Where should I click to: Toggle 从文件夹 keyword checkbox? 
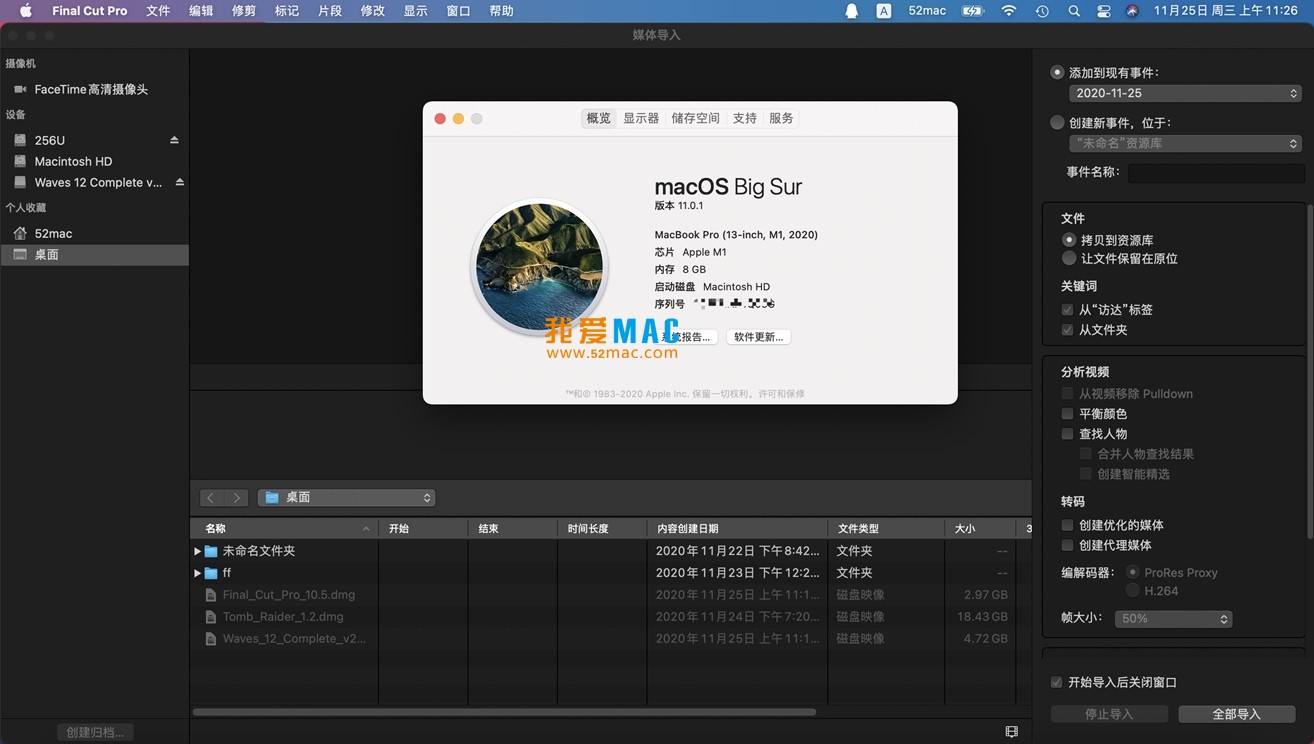coord(1067,330)
